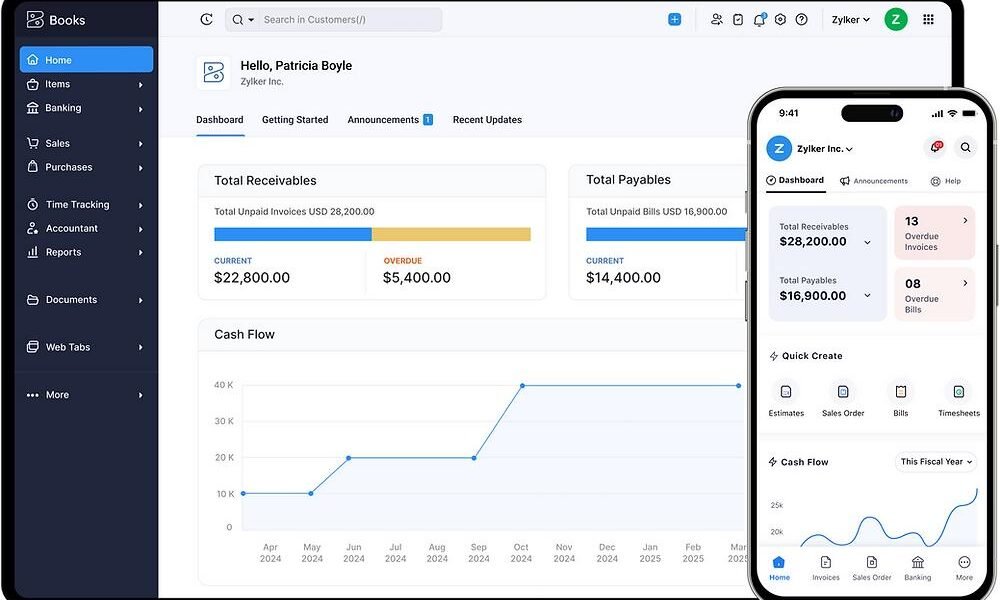Screen dimensions: 1000x600
Task: Expand Items menu in sidebar
Action: click(x=86, y=84)
